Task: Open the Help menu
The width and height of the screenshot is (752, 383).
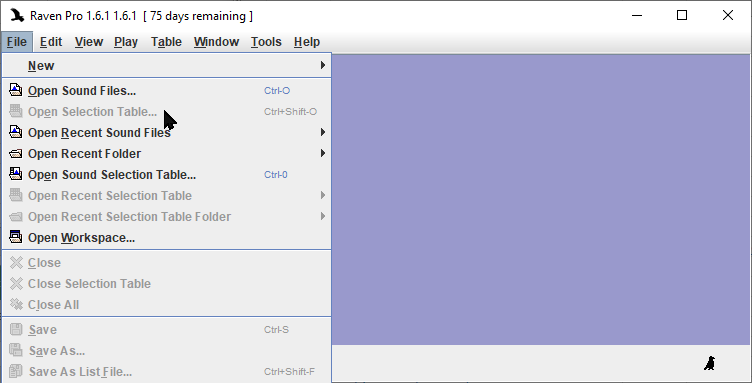Action: click(307, 42)
